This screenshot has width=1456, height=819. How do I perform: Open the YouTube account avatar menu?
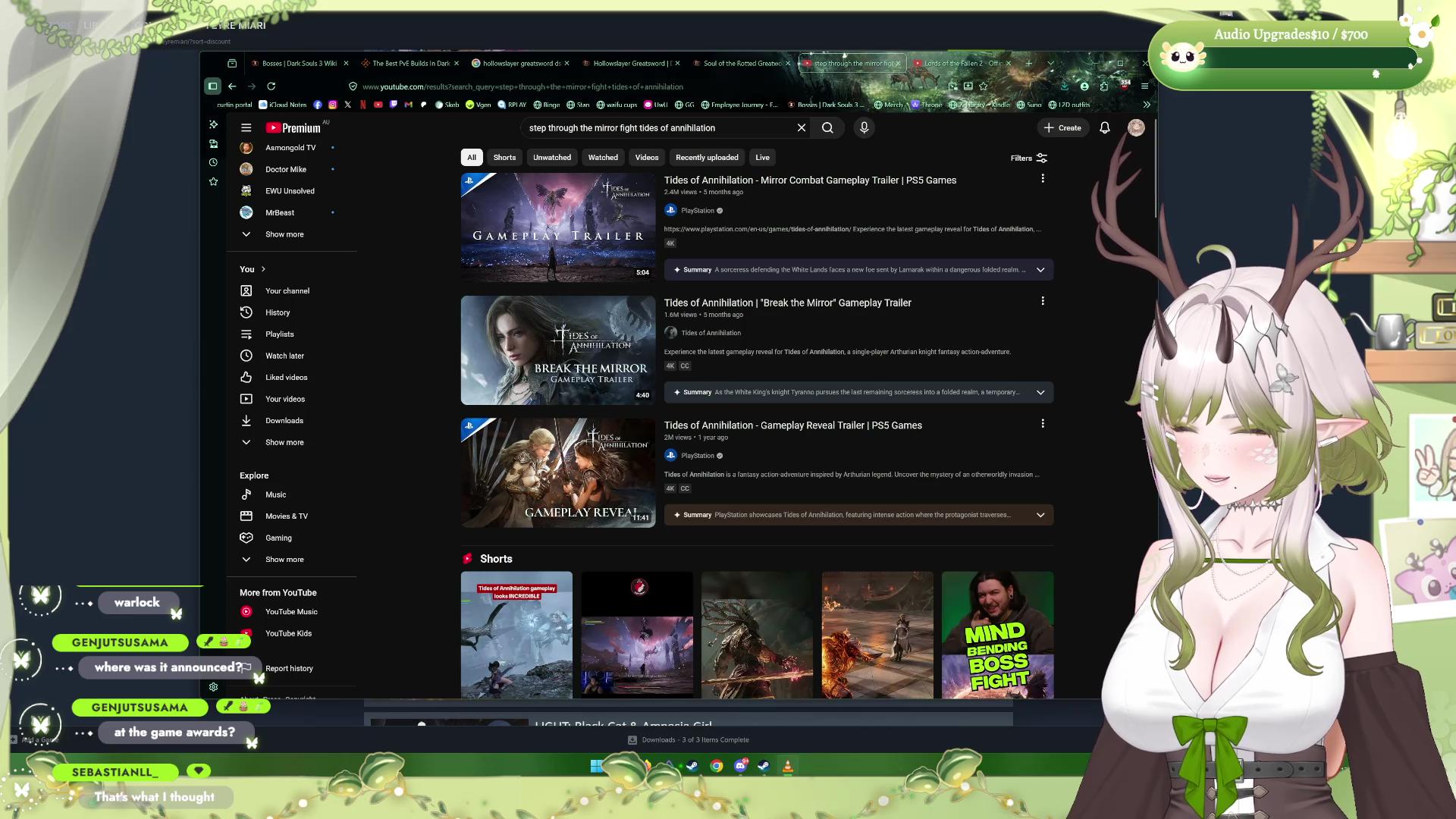pos(1135,128)
